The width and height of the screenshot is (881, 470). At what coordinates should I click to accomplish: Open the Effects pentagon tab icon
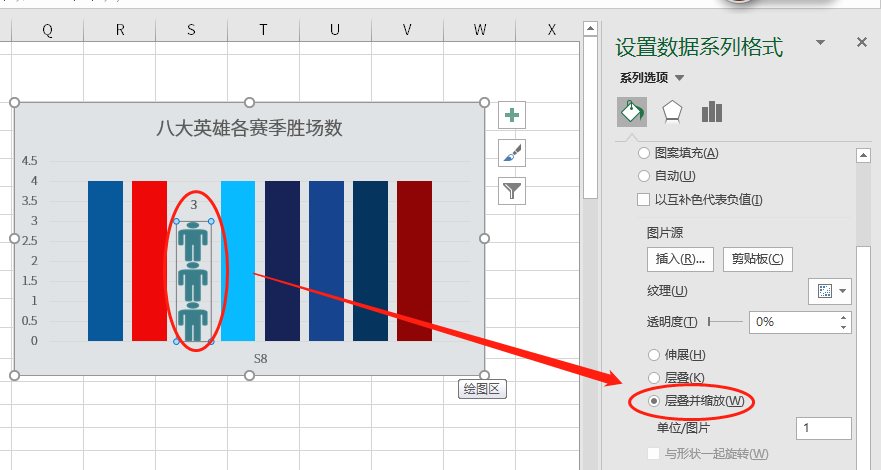click(672, 112)
